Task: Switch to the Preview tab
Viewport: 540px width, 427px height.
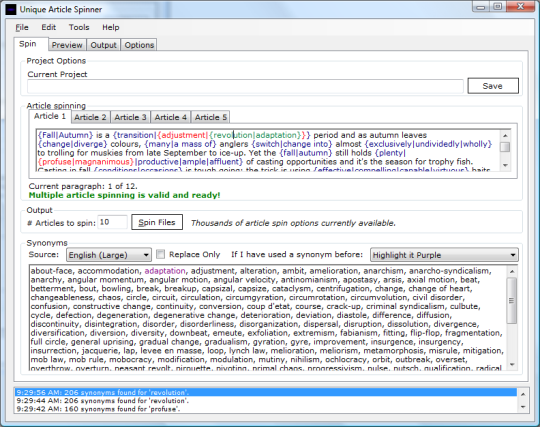Action: (67, 45)
